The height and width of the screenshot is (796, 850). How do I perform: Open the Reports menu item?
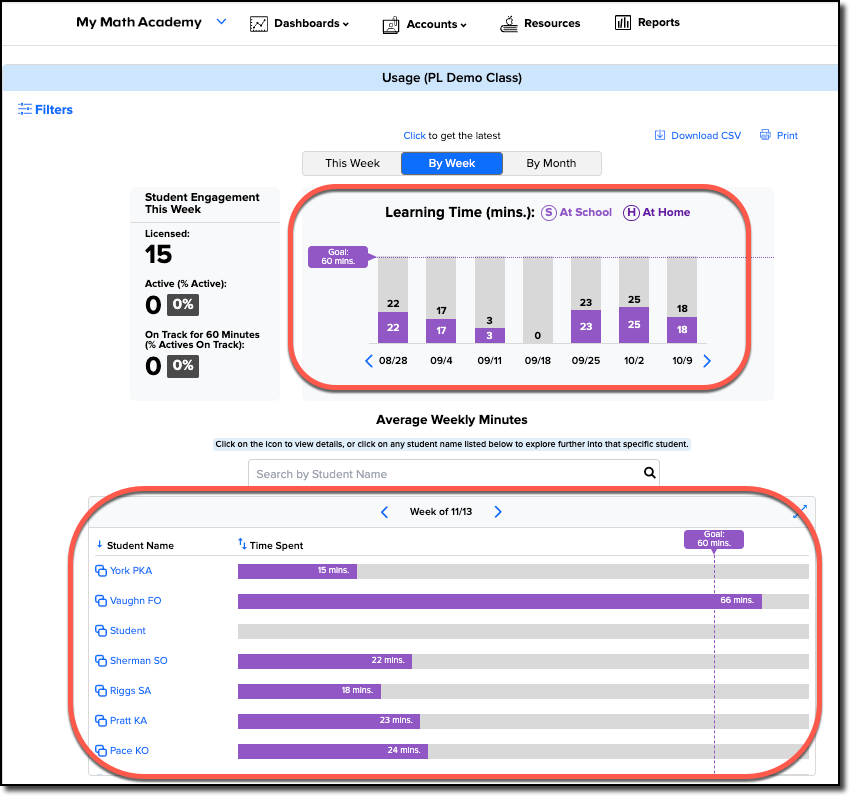[x=659, y=22]
